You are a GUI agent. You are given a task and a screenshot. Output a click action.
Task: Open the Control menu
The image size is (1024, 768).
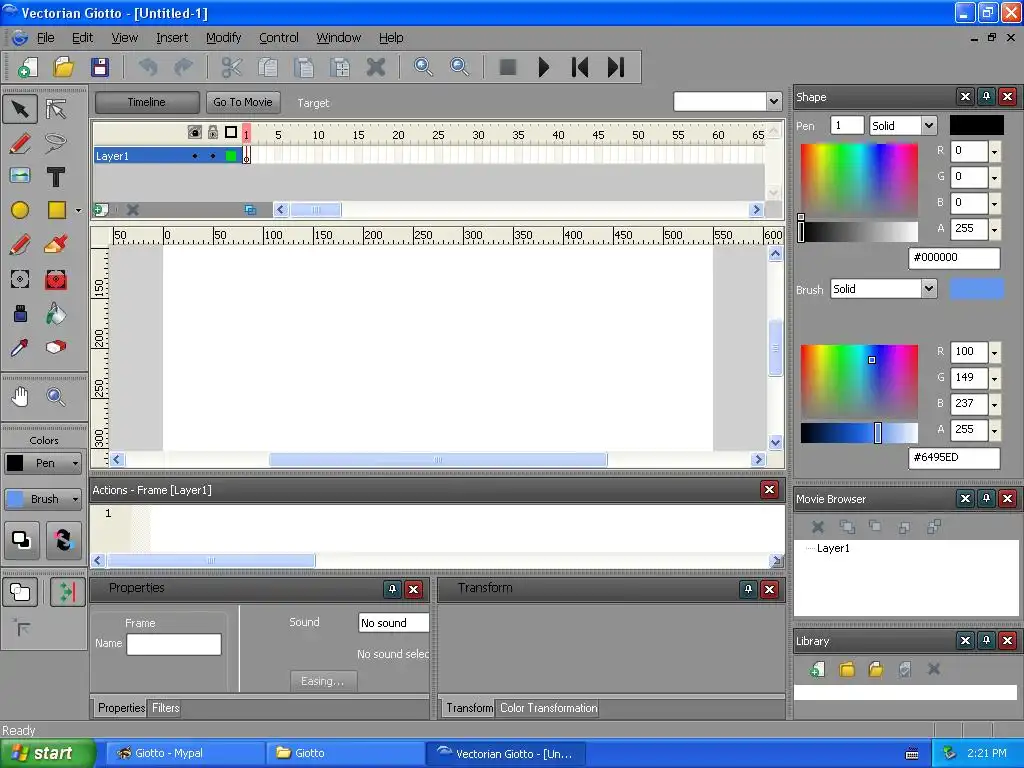[x=279, y=38]
